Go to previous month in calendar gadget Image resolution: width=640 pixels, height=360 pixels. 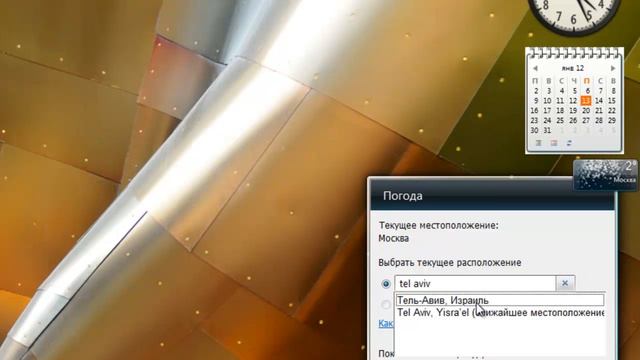[x=535, y=68]
